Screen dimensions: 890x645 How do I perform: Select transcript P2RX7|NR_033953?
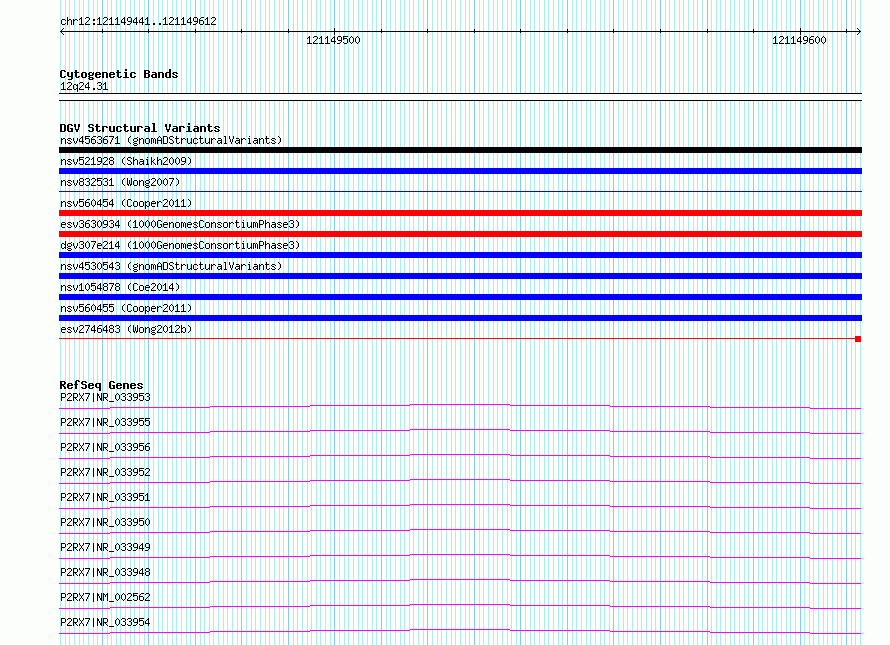coord(105,397)
